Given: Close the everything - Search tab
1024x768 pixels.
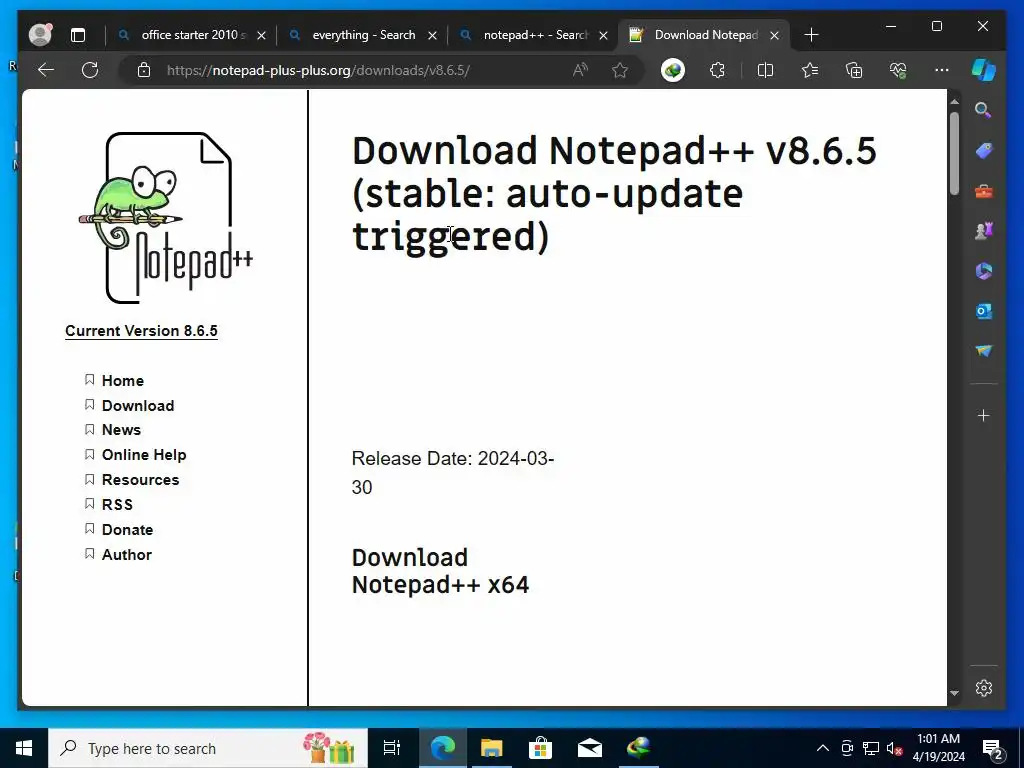Looking at the screenshot, I should (x=432, y=35).
